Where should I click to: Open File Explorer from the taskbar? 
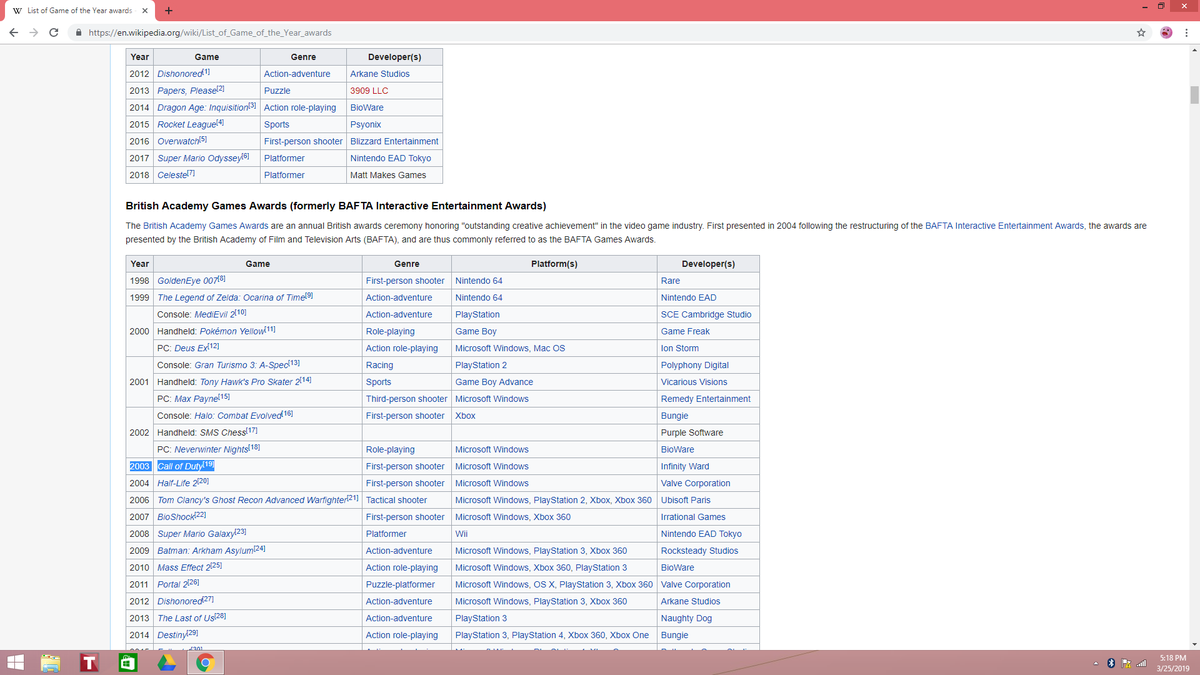pos(52,662)
